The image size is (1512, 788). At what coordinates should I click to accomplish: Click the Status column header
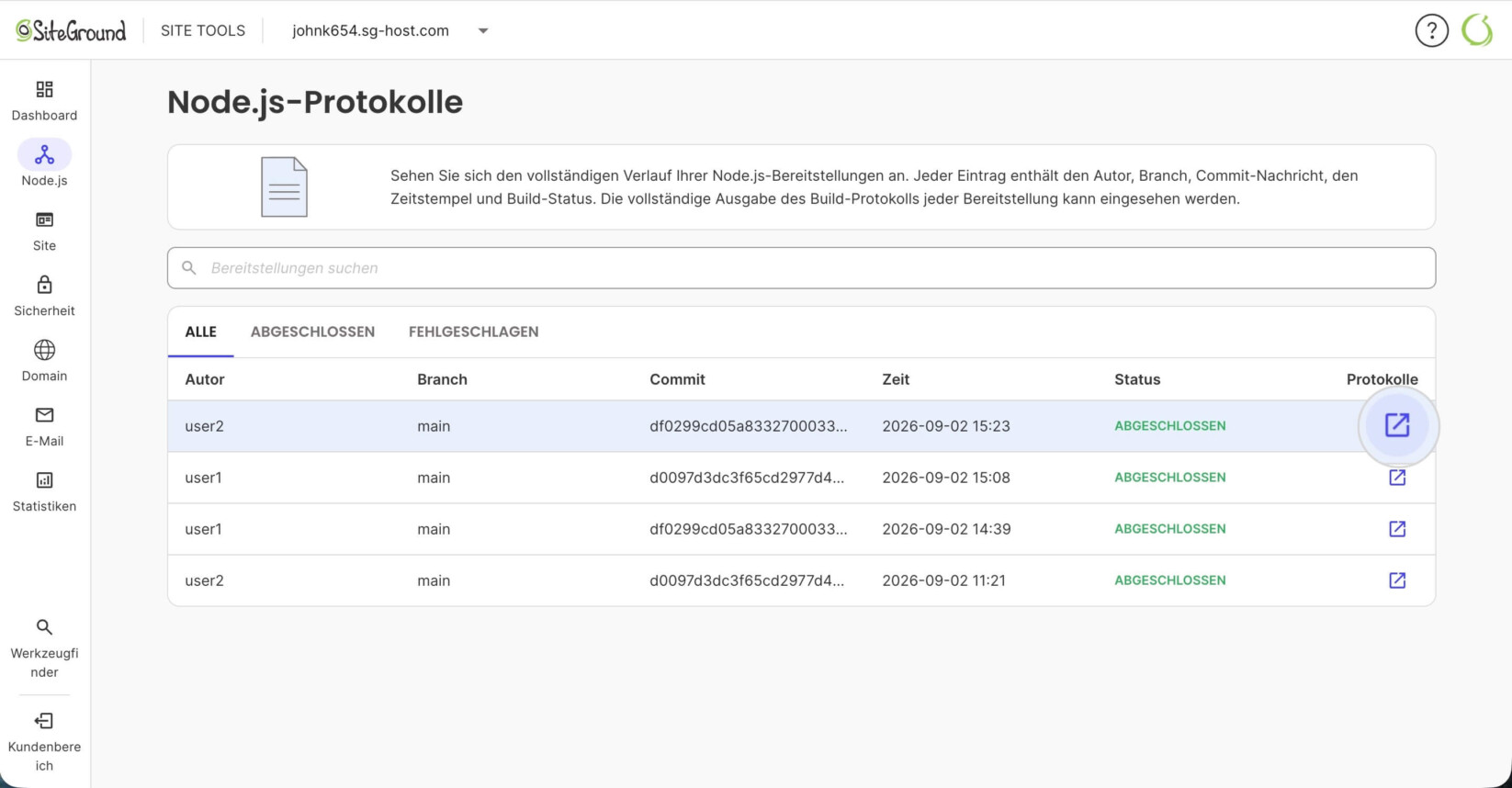coord(1137,379)
